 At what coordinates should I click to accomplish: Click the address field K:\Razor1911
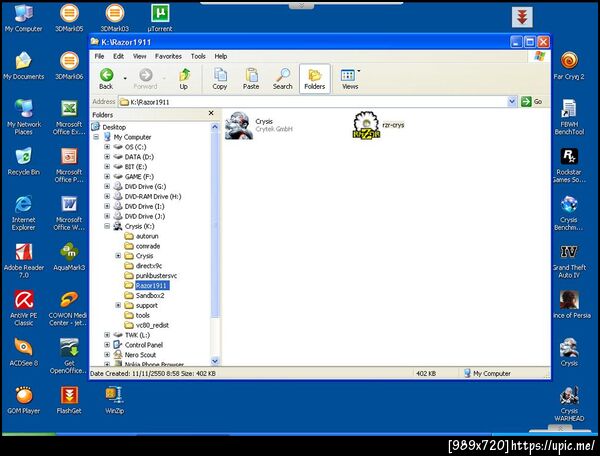[313, 102]
